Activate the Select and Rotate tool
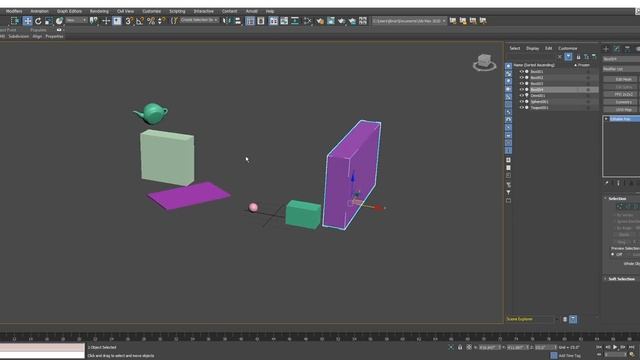The height and width of the screenshot is (360, 640). (38, 21)
